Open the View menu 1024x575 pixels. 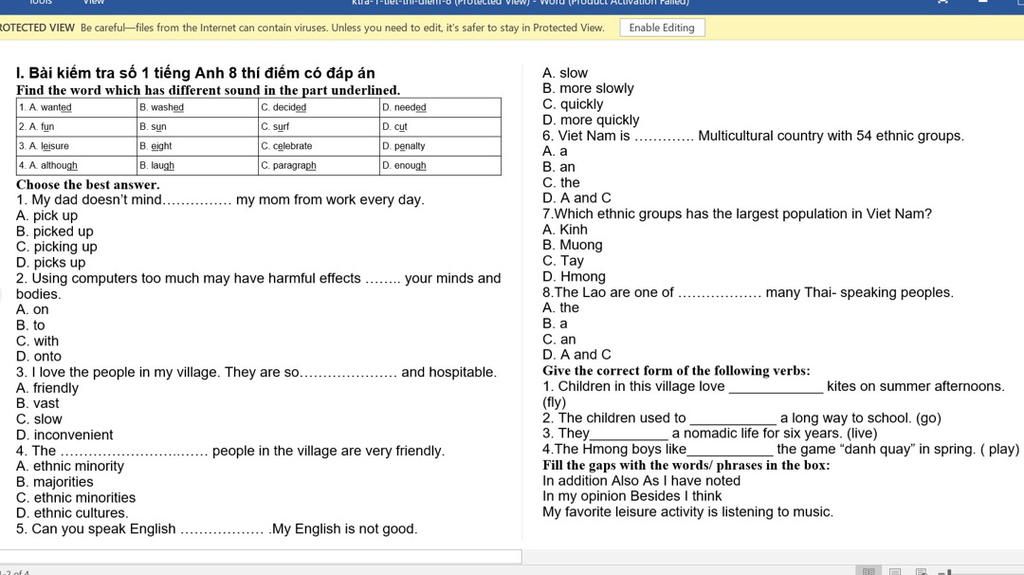93,2
